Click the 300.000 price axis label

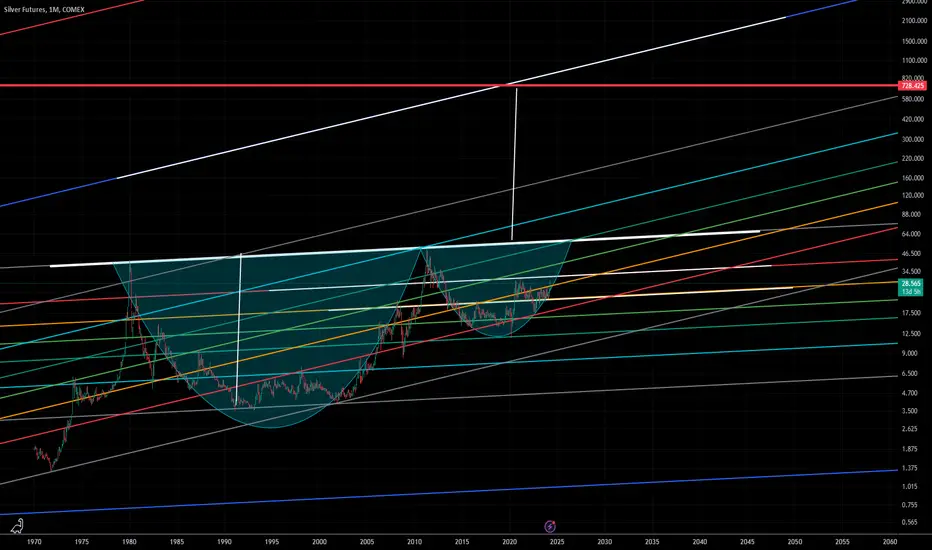click(913, 139)
